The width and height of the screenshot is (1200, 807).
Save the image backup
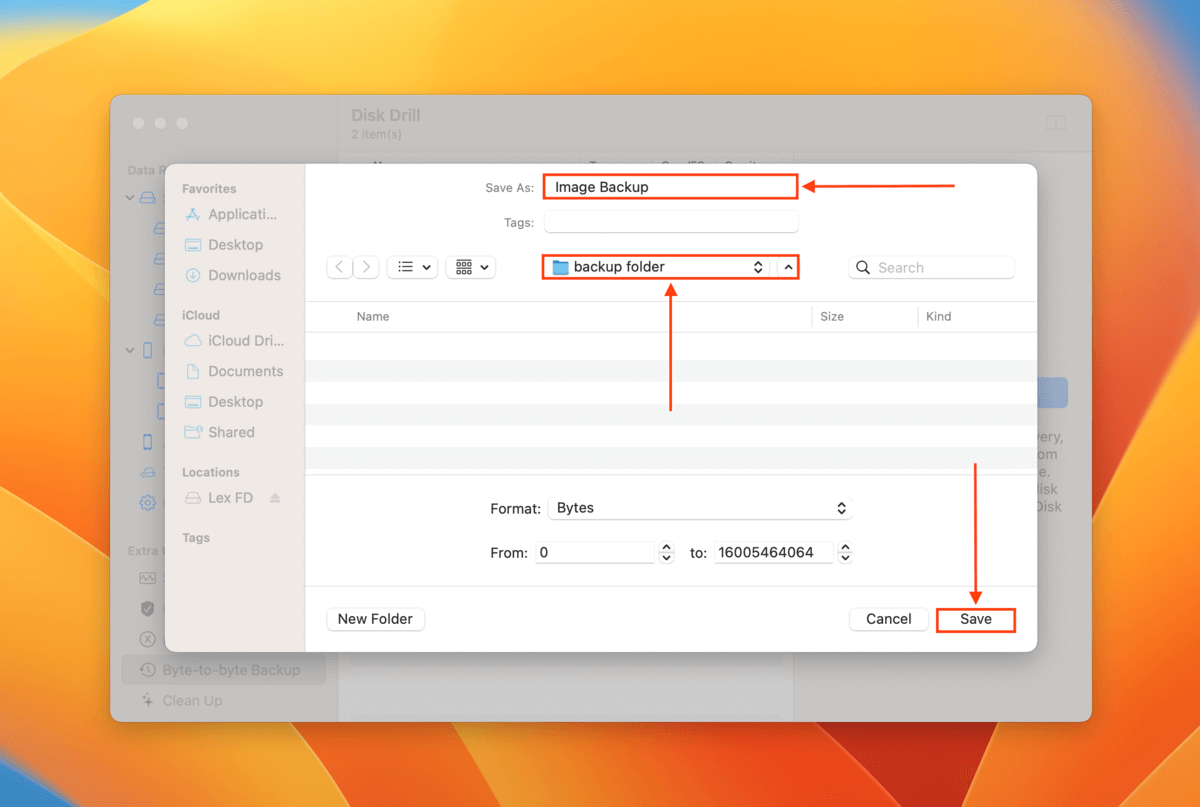coord(976,619)
